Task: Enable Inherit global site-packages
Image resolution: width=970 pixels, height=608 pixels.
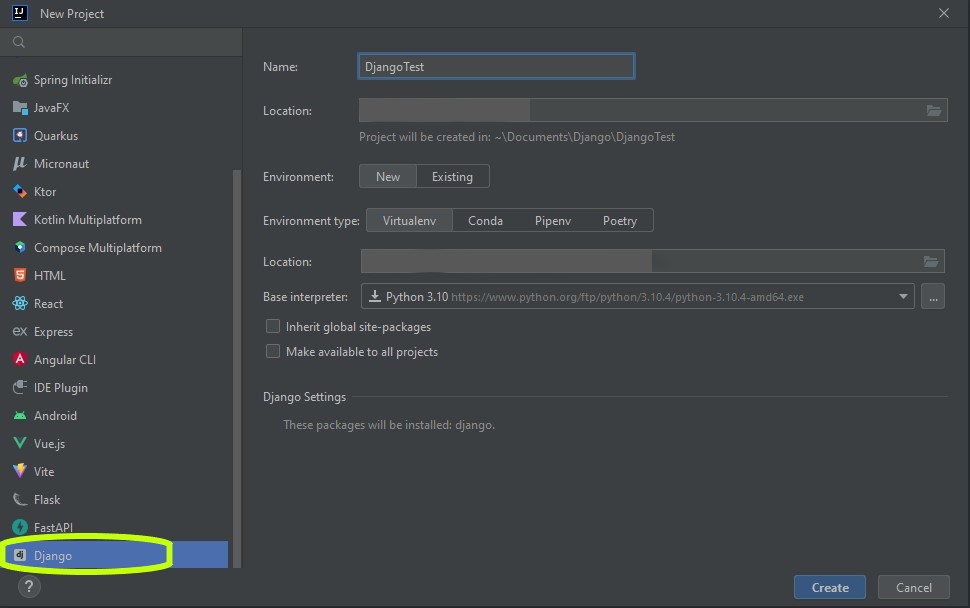Action: (273, 327)
